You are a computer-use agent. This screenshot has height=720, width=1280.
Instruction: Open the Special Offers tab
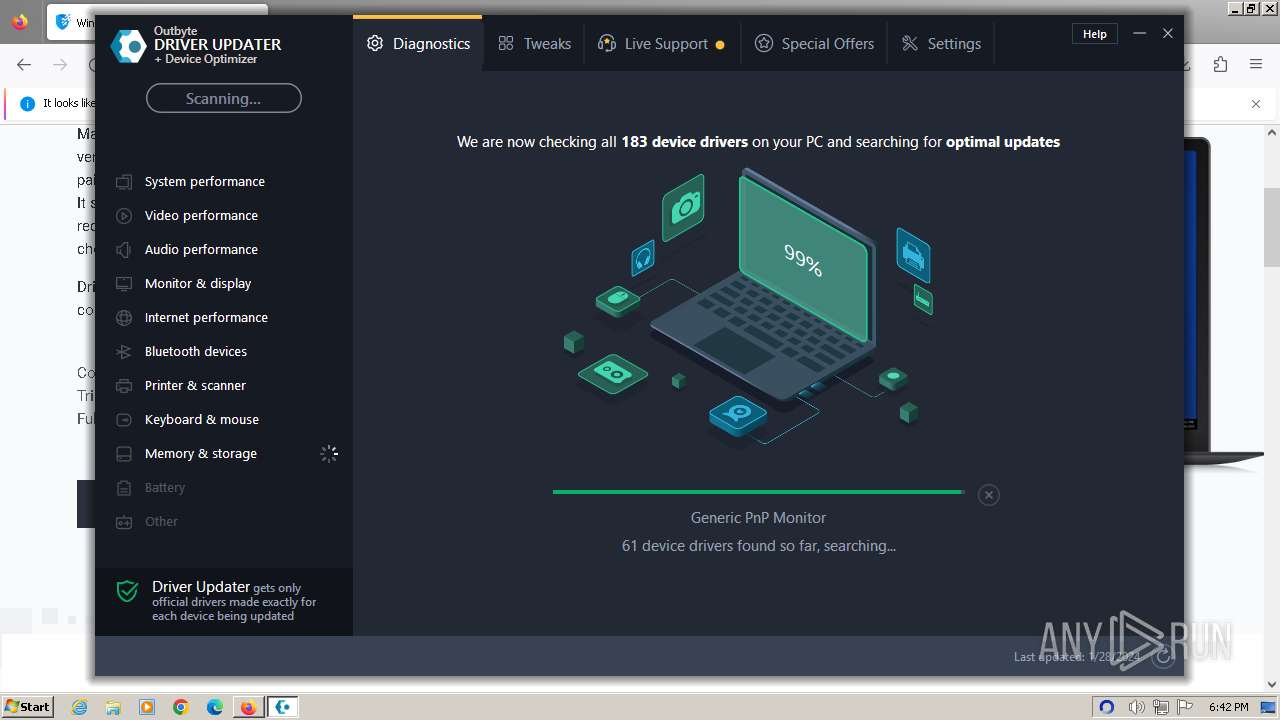click(x=814, y=44)
